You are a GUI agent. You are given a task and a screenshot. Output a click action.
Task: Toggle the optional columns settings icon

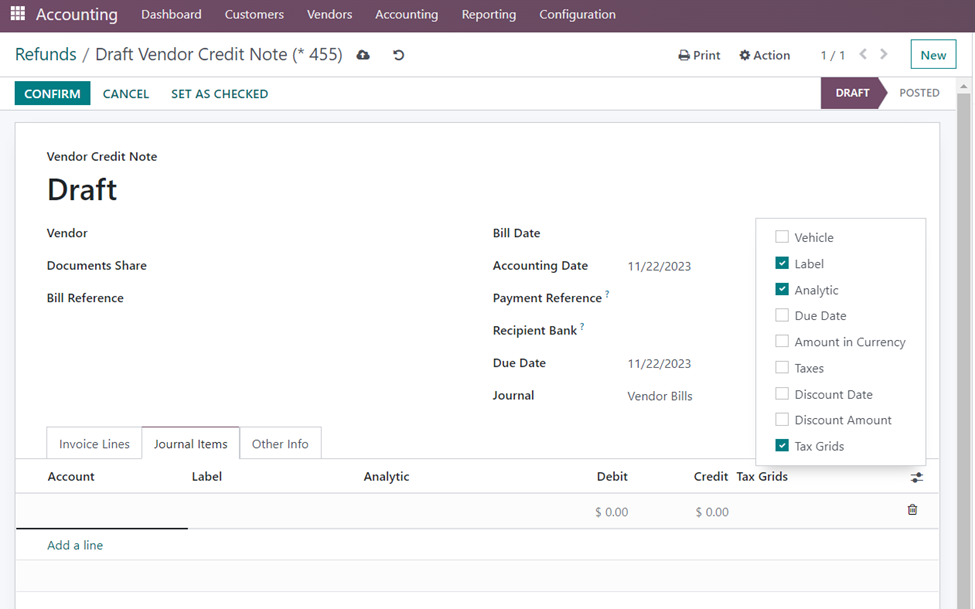(x=916, y=478)
